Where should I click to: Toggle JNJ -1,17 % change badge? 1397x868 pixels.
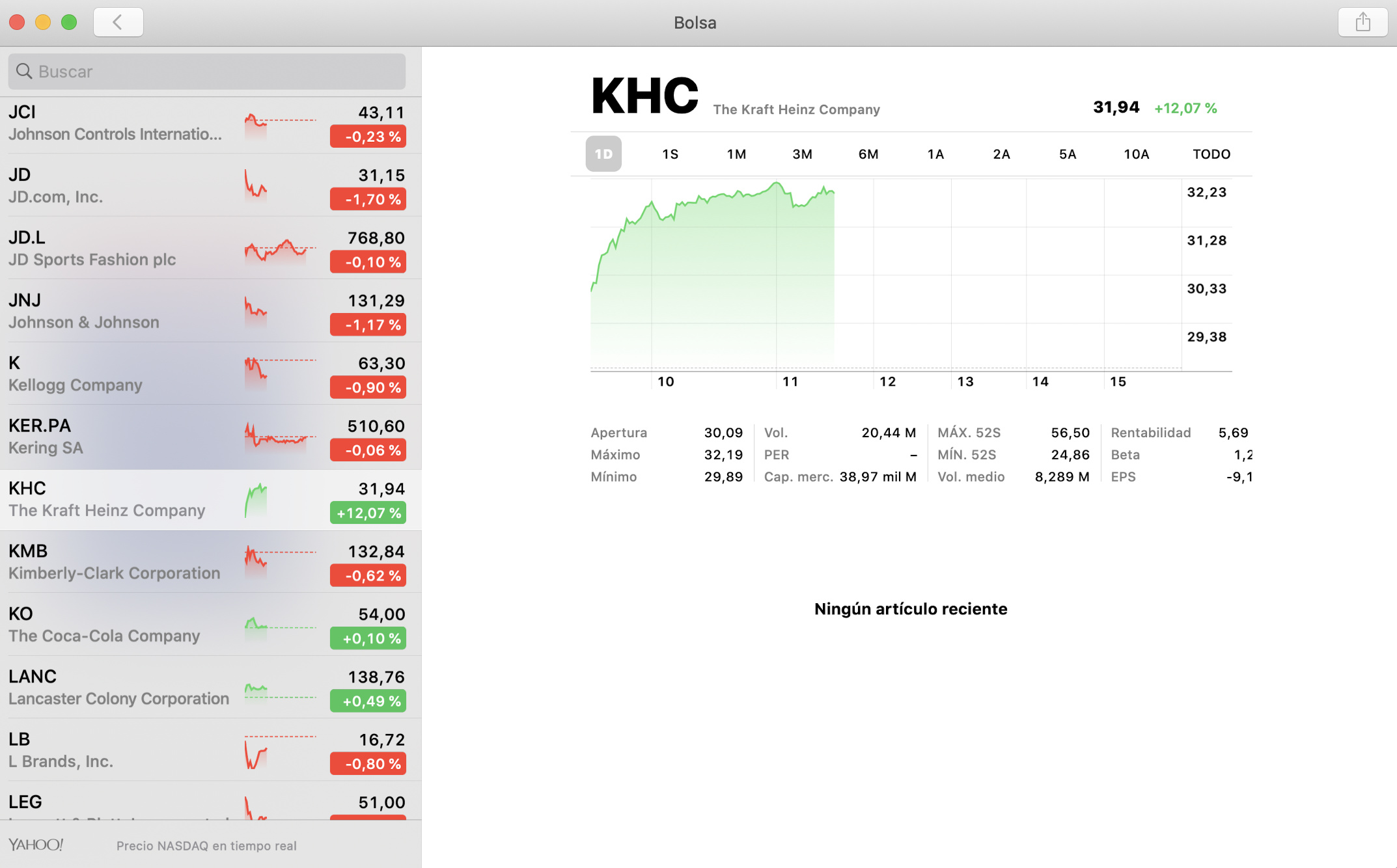coord(368,325)
